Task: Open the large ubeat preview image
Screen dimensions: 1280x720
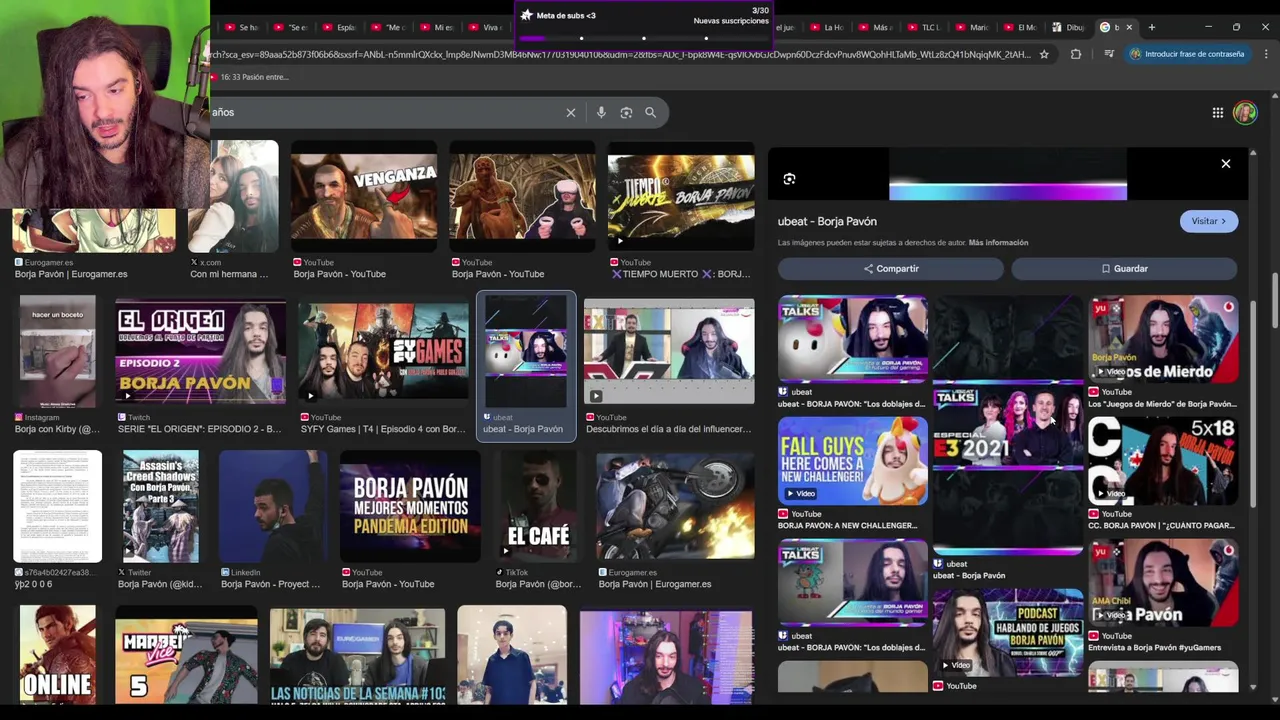Action: coord(1008,175)
